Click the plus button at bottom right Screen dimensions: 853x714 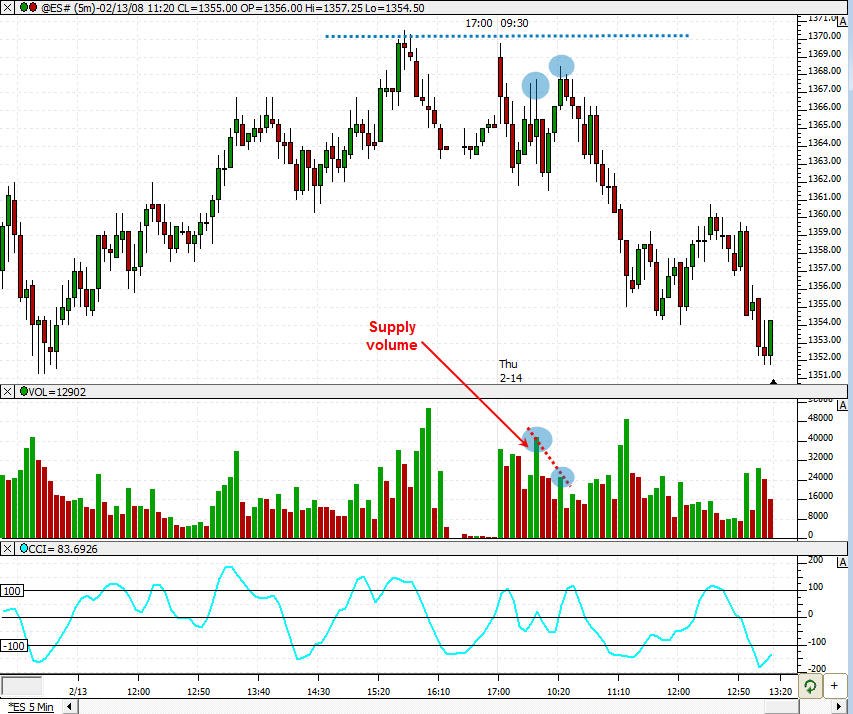(x=837, y=687)
